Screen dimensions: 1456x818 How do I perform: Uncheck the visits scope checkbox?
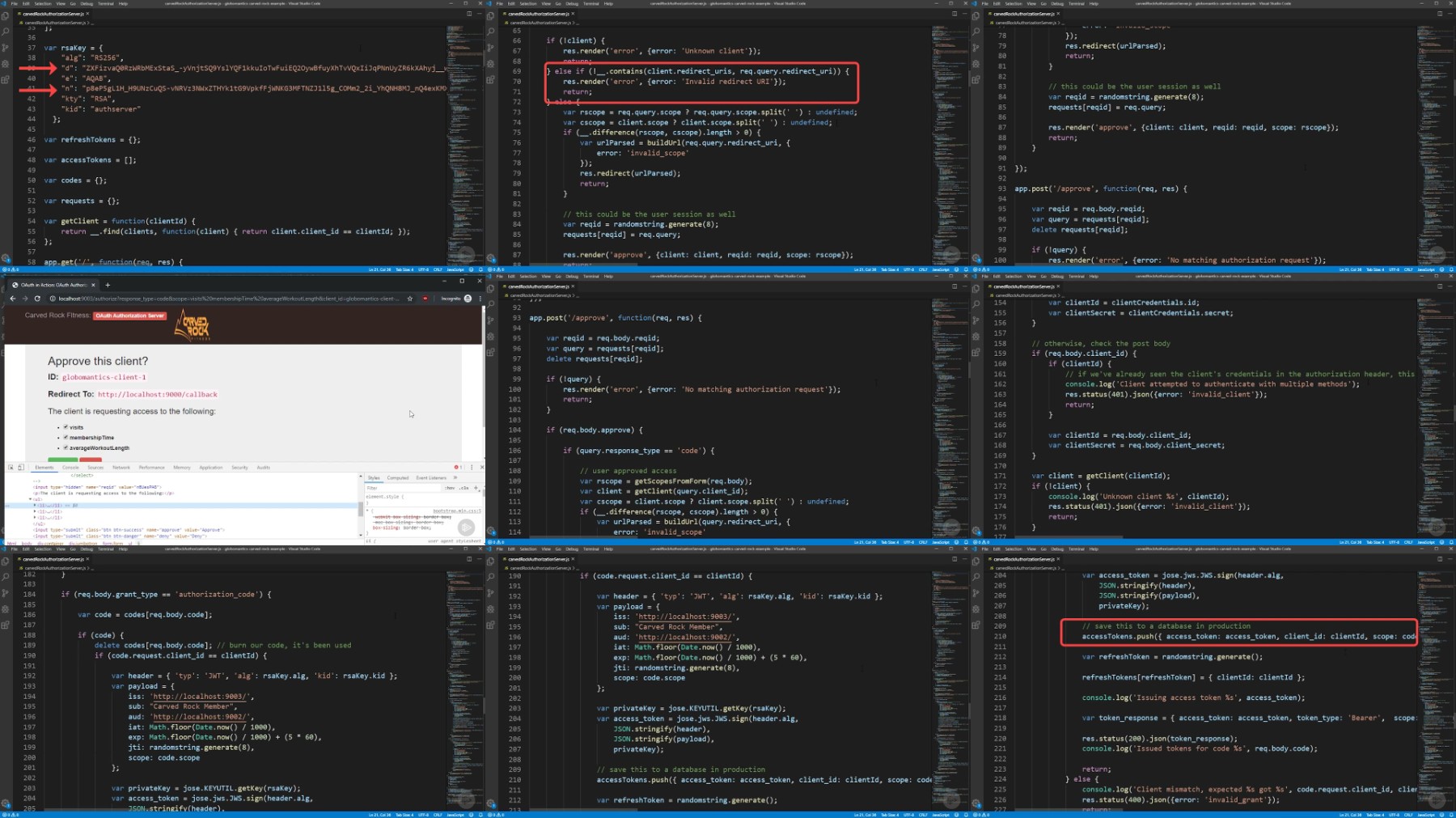coord(66,427)
